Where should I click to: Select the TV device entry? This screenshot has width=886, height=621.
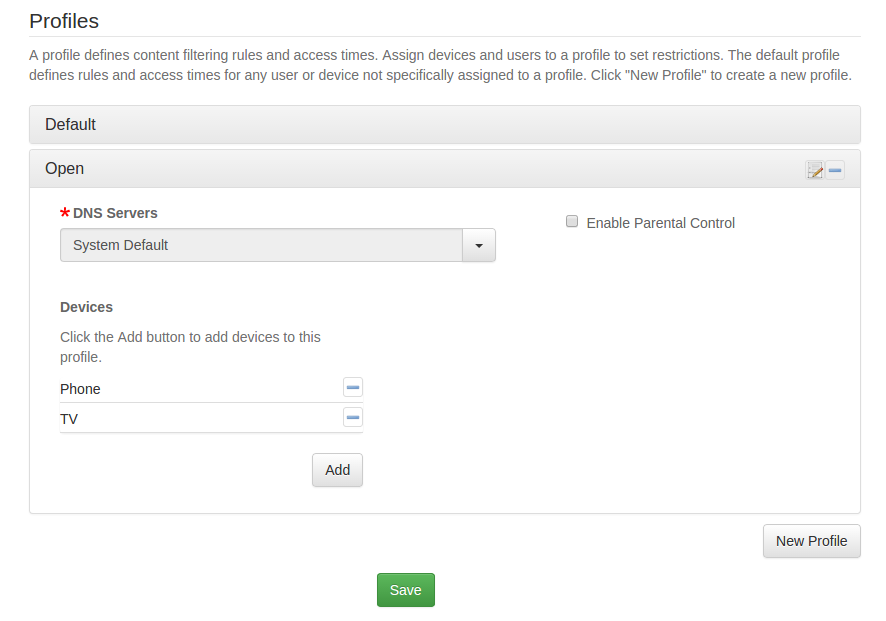coord(69,419)
